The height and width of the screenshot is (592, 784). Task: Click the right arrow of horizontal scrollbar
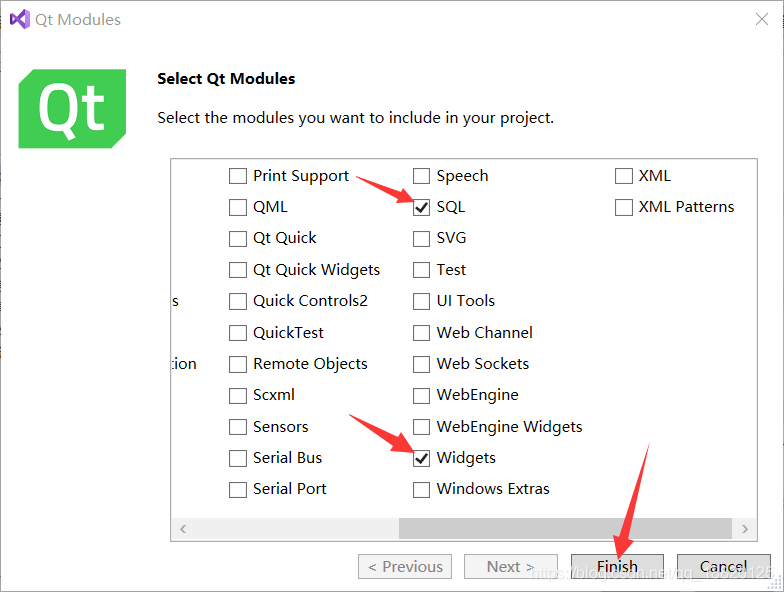click(745, 529)
